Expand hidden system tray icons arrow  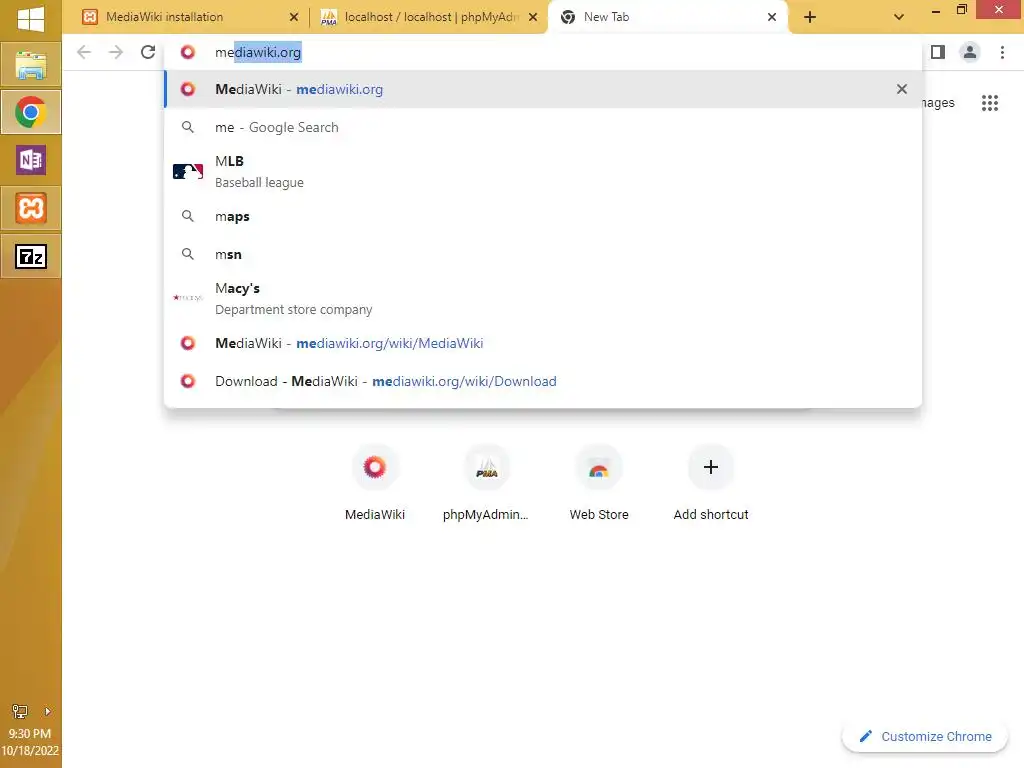[47, 711]
